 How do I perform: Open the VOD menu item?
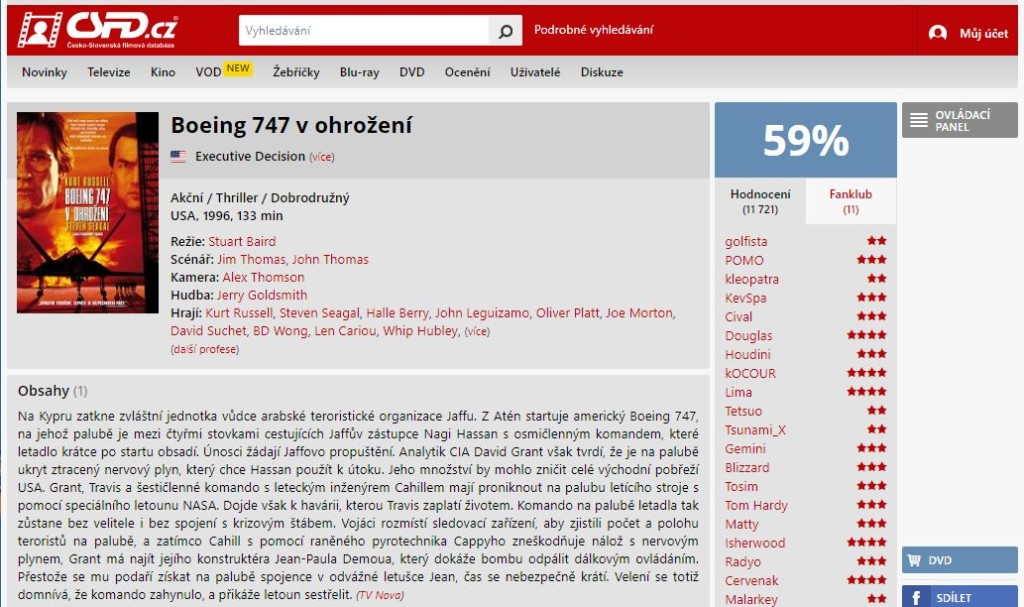pyautogui.click(x=208, y=72)
